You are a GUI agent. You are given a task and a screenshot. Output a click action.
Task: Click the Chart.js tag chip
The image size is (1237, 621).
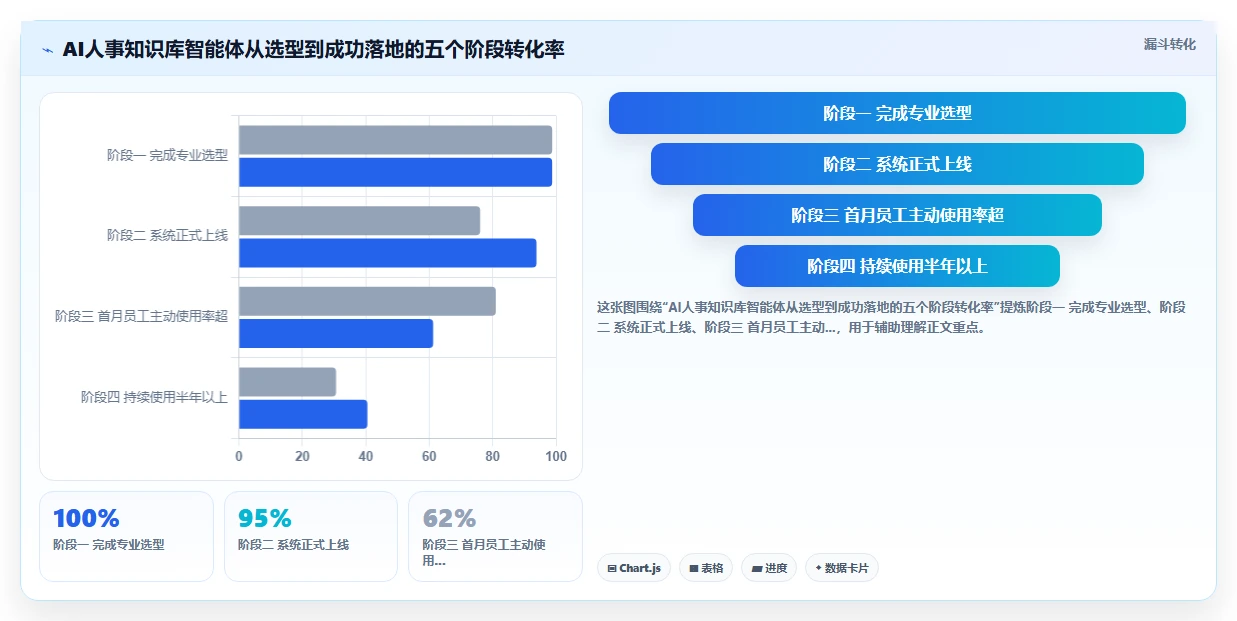click(x=634, y=568)
